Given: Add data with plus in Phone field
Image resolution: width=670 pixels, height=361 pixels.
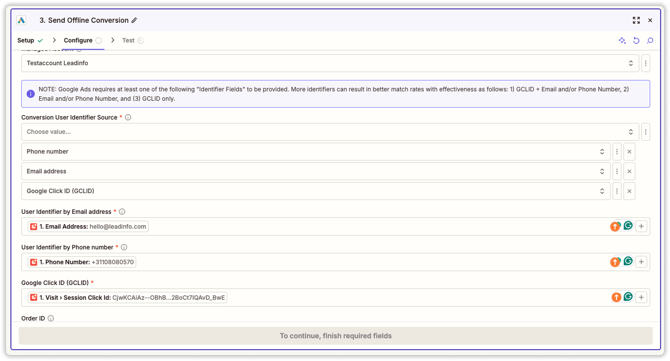Looking at the screenshot, I should tap(641, 262).
